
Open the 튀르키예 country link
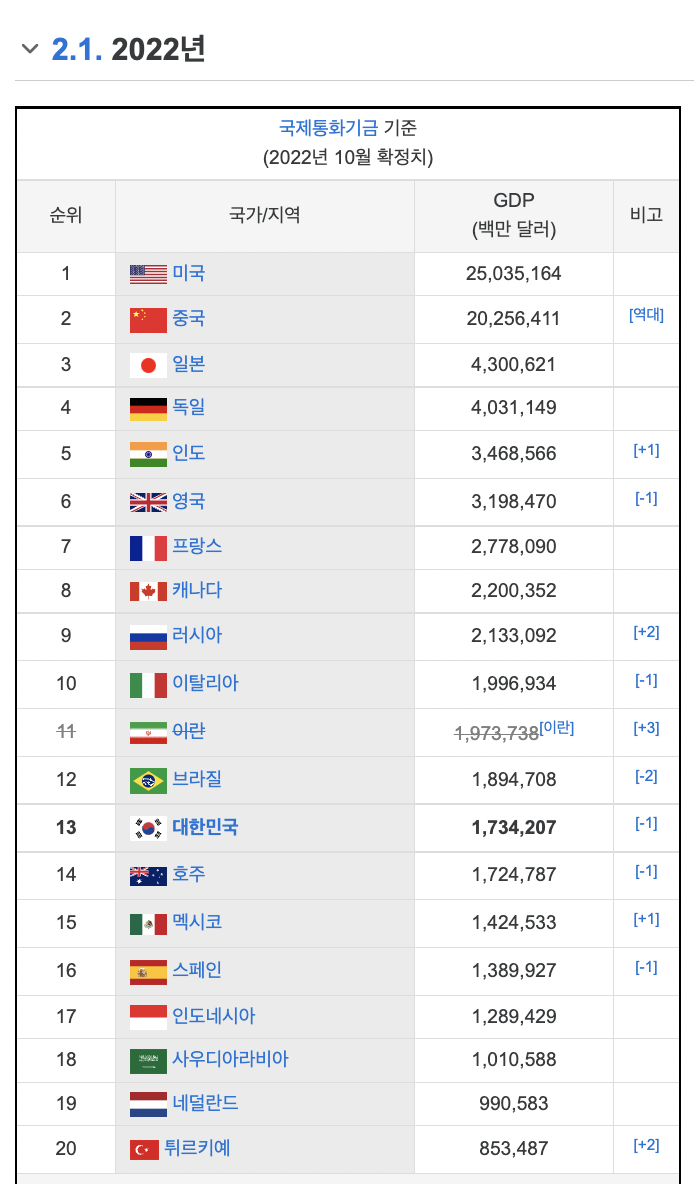click(x=197, y=1148)
